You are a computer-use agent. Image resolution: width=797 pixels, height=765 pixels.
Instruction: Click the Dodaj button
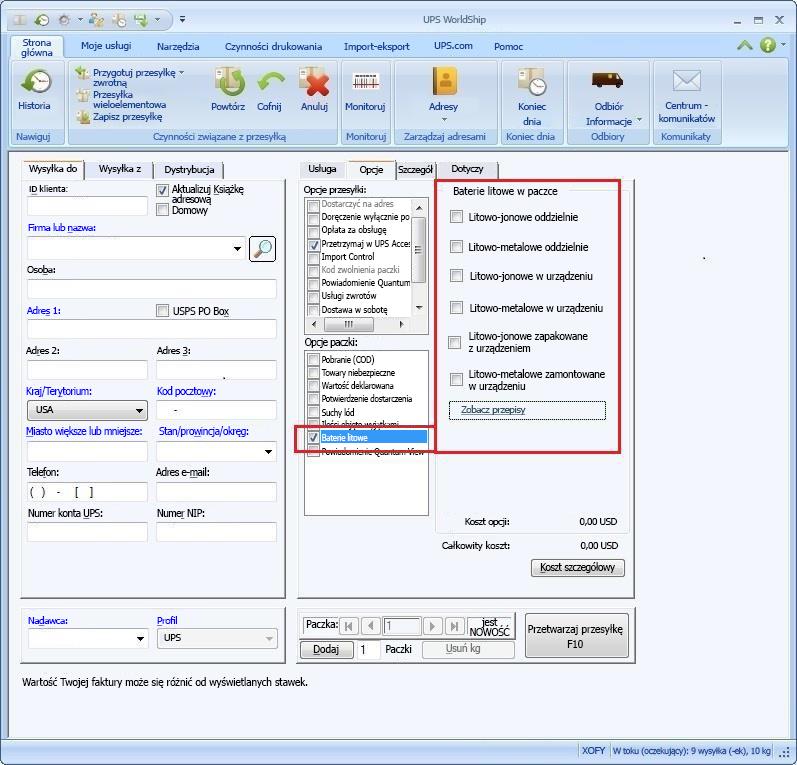(x=326, y=649)
